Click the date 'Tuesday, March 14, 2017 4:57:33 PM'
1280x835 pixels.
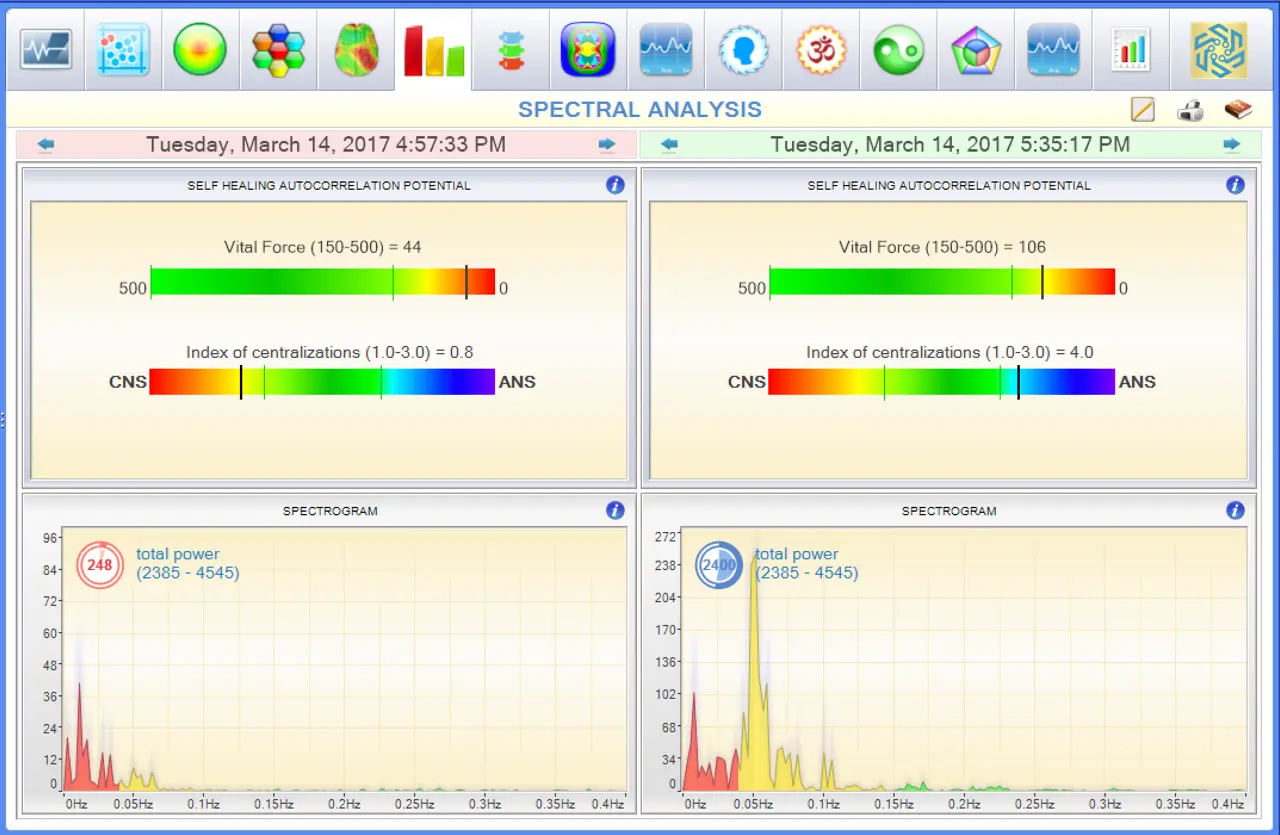[326, 144]
